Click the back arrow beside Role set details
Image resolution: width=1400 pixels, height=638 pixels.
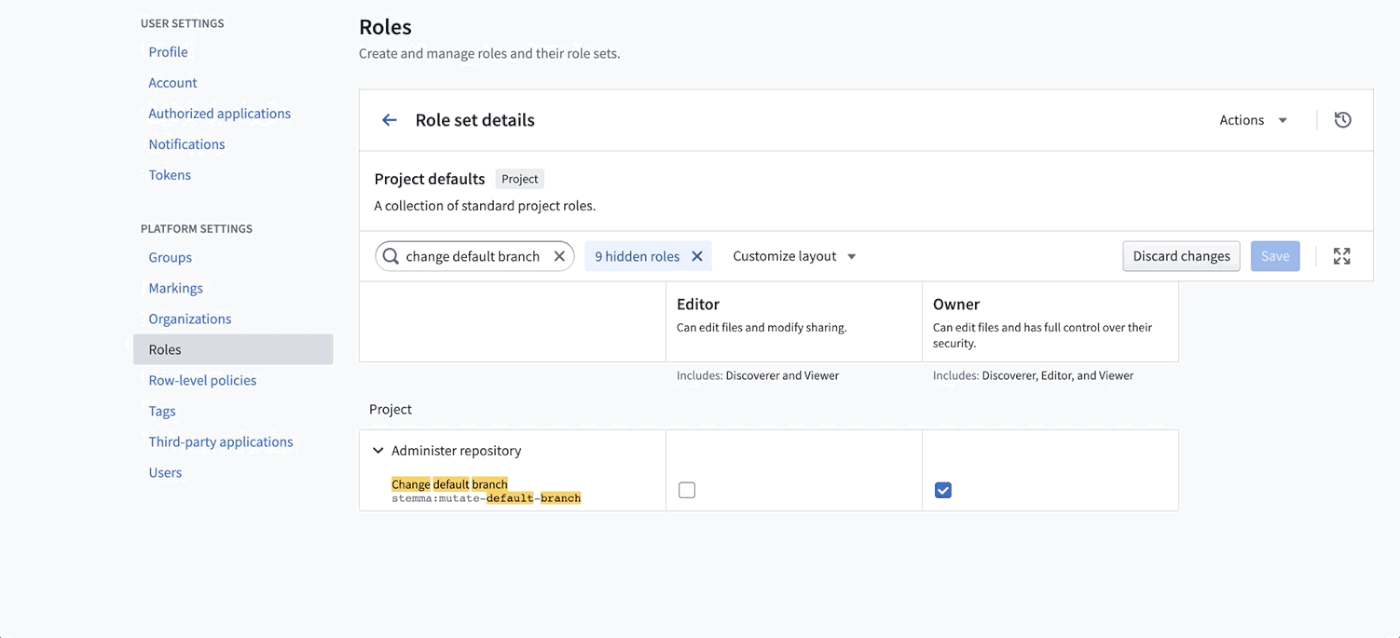pyautogui.click(x=389, y=120)
